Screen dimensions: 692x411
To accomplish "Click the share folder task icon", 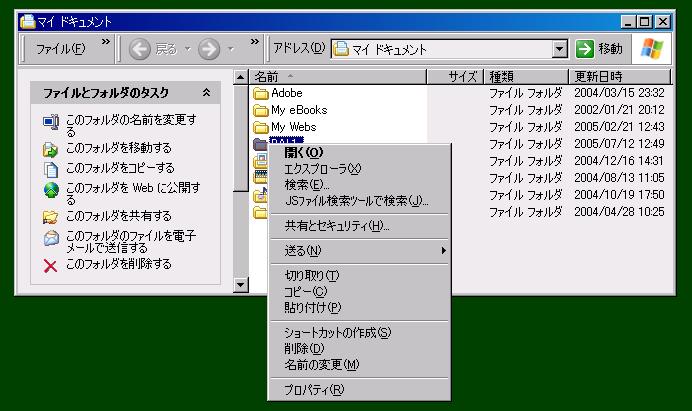I will coord(50,217).
